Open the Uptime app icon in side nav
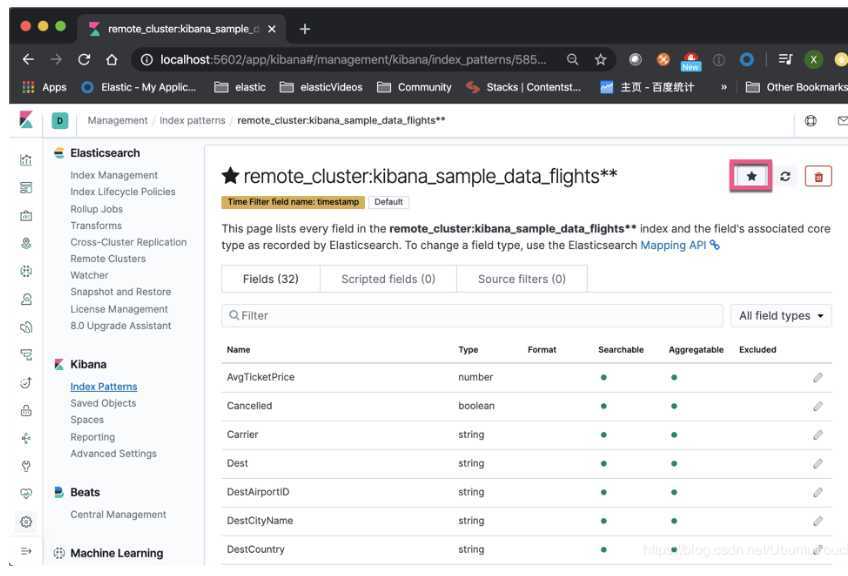 click(x=26, y=383)
